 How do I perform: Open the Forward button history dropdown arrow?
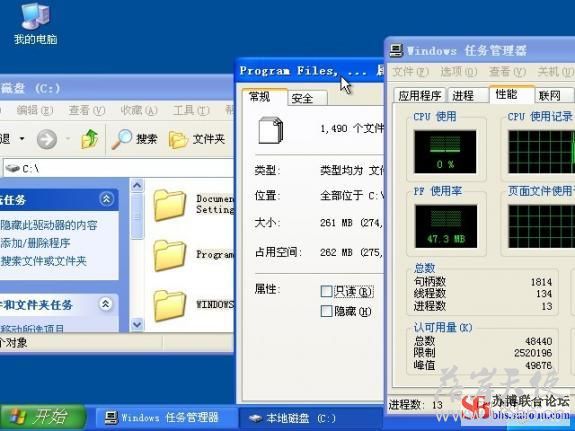pyautogui.click(x=68, y=139)
